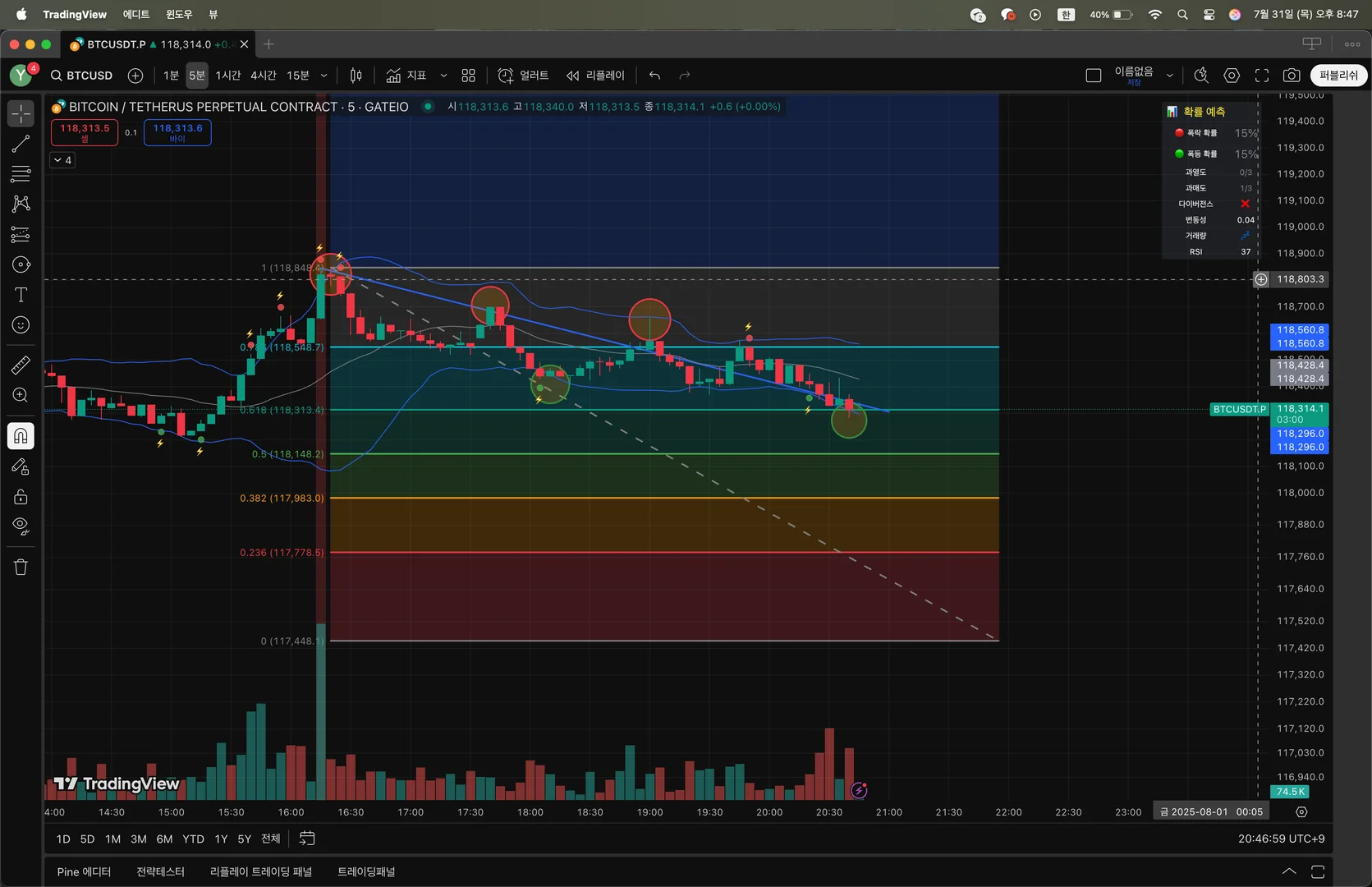1372x887 pixels.
Task: Enter fullscreen chart mode
Action: click(1262, 76)
